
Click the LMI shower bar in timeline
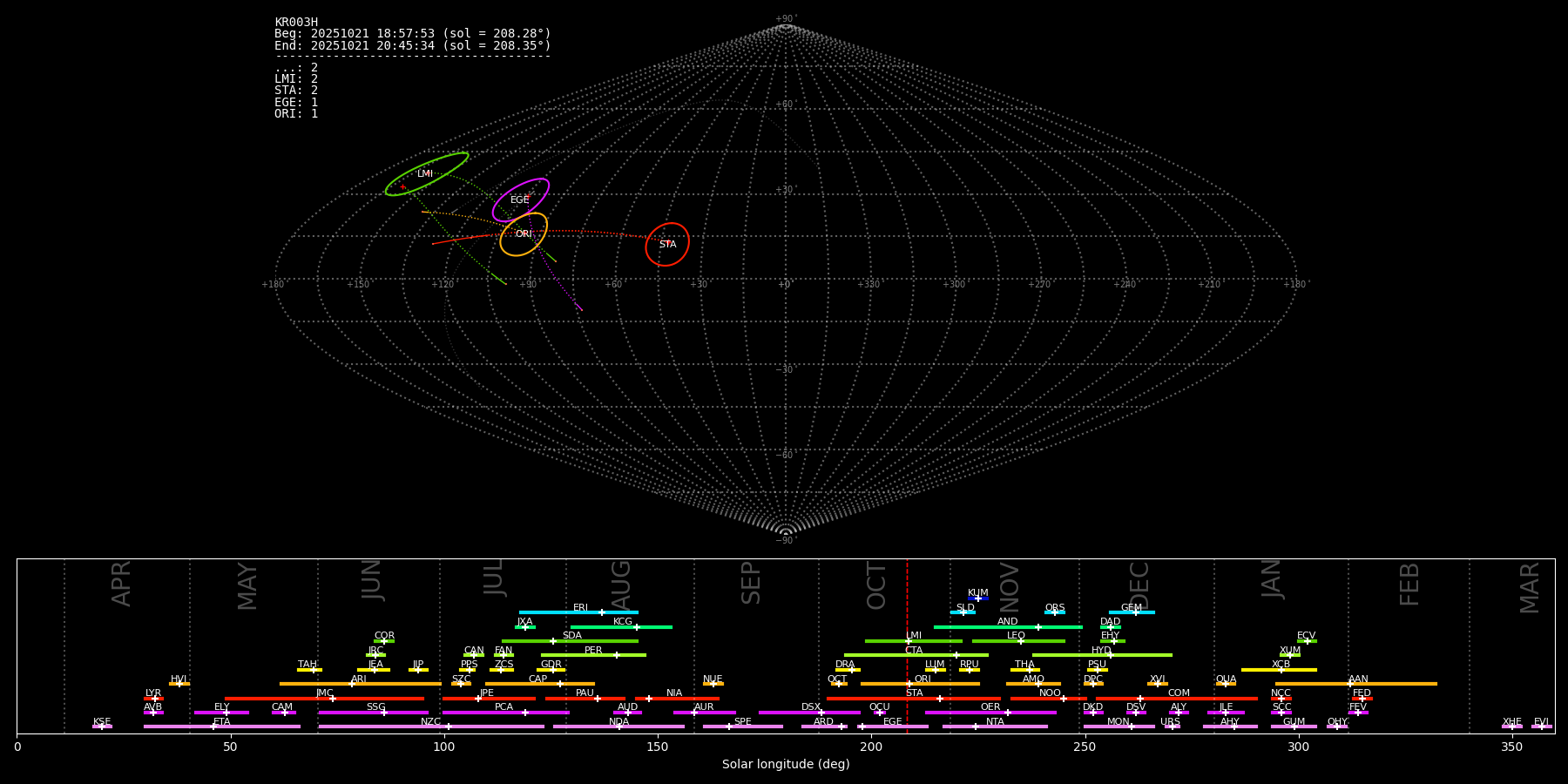[914, 641]
